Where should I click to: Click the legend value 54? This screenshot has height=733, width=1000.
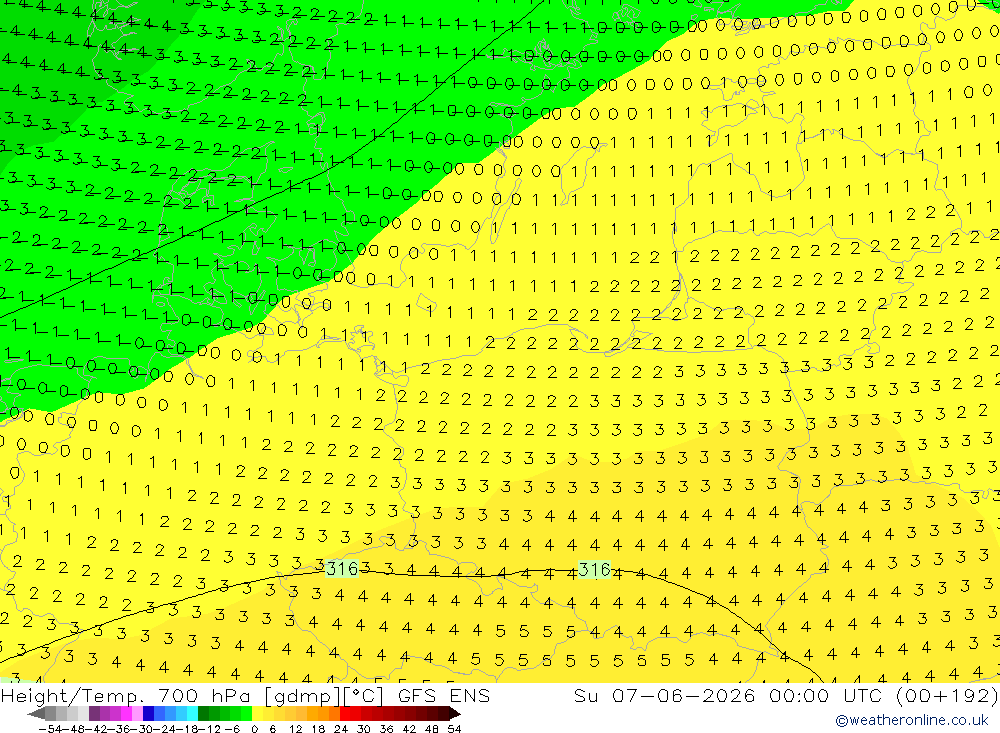coord(454,729)
